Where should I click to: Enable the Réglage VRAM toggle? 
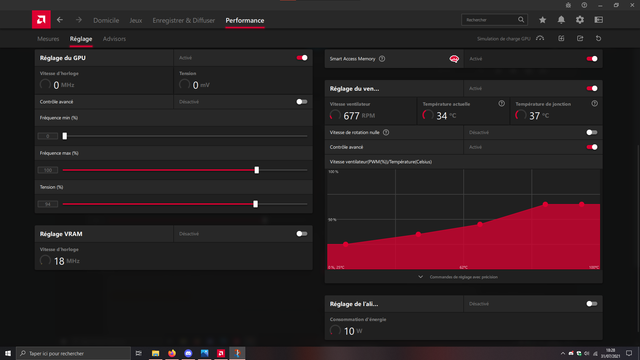click(x=302, y=234)
